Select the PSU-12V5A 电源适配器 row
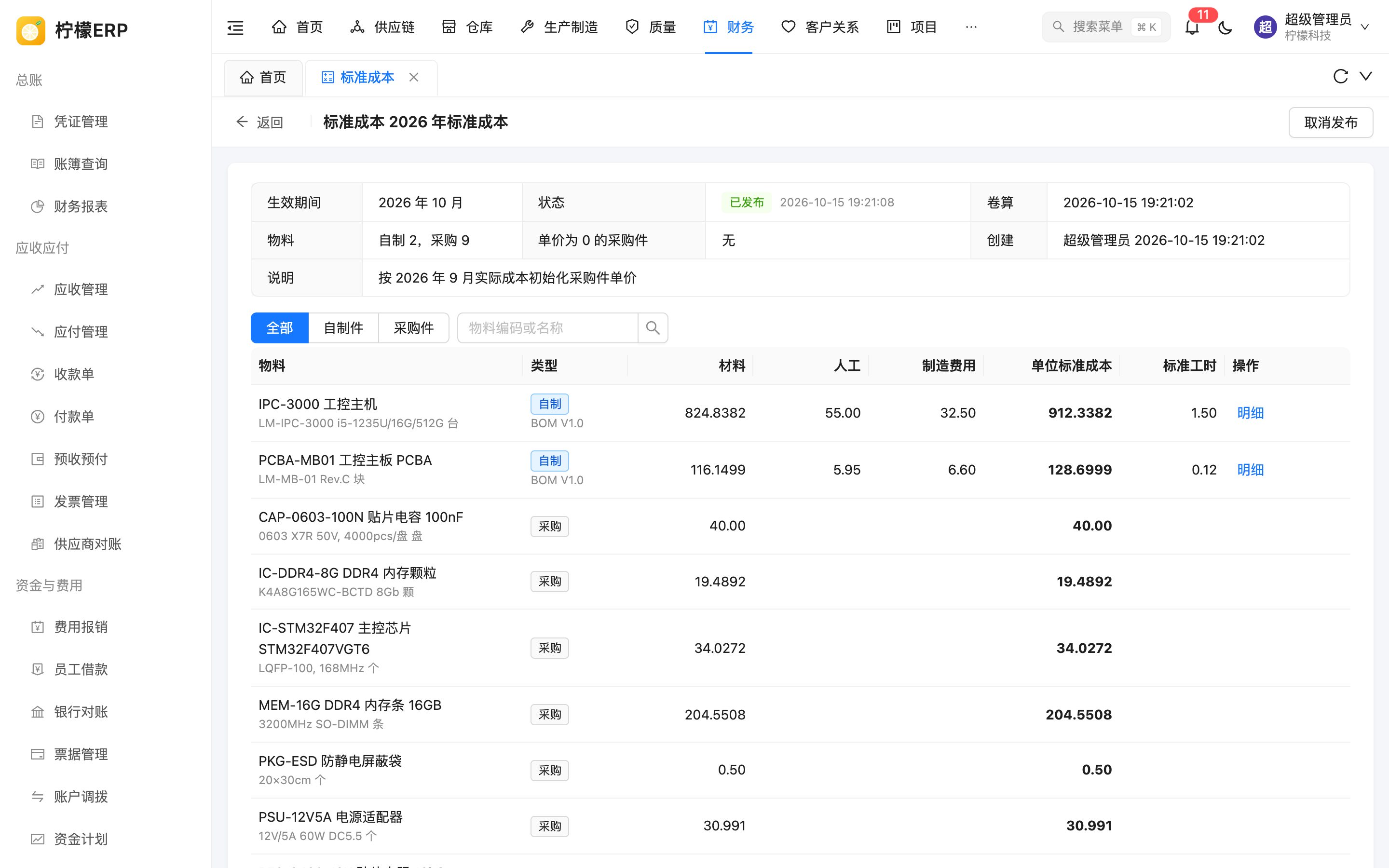The height and width of the screenshot is (868, 1389). (800, 826)
